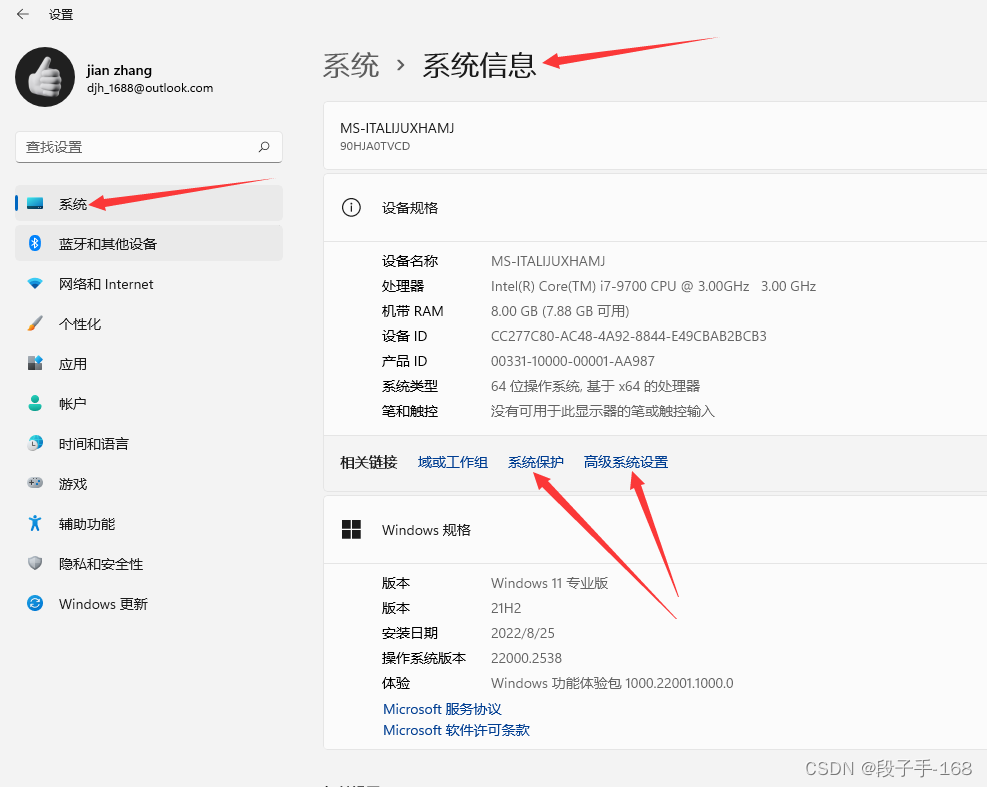Click the 产品 ID value 00331-10000-00001-AA987
Image resolution: width=987 pixels, height=787 pixels.
(x=573, y=361)
